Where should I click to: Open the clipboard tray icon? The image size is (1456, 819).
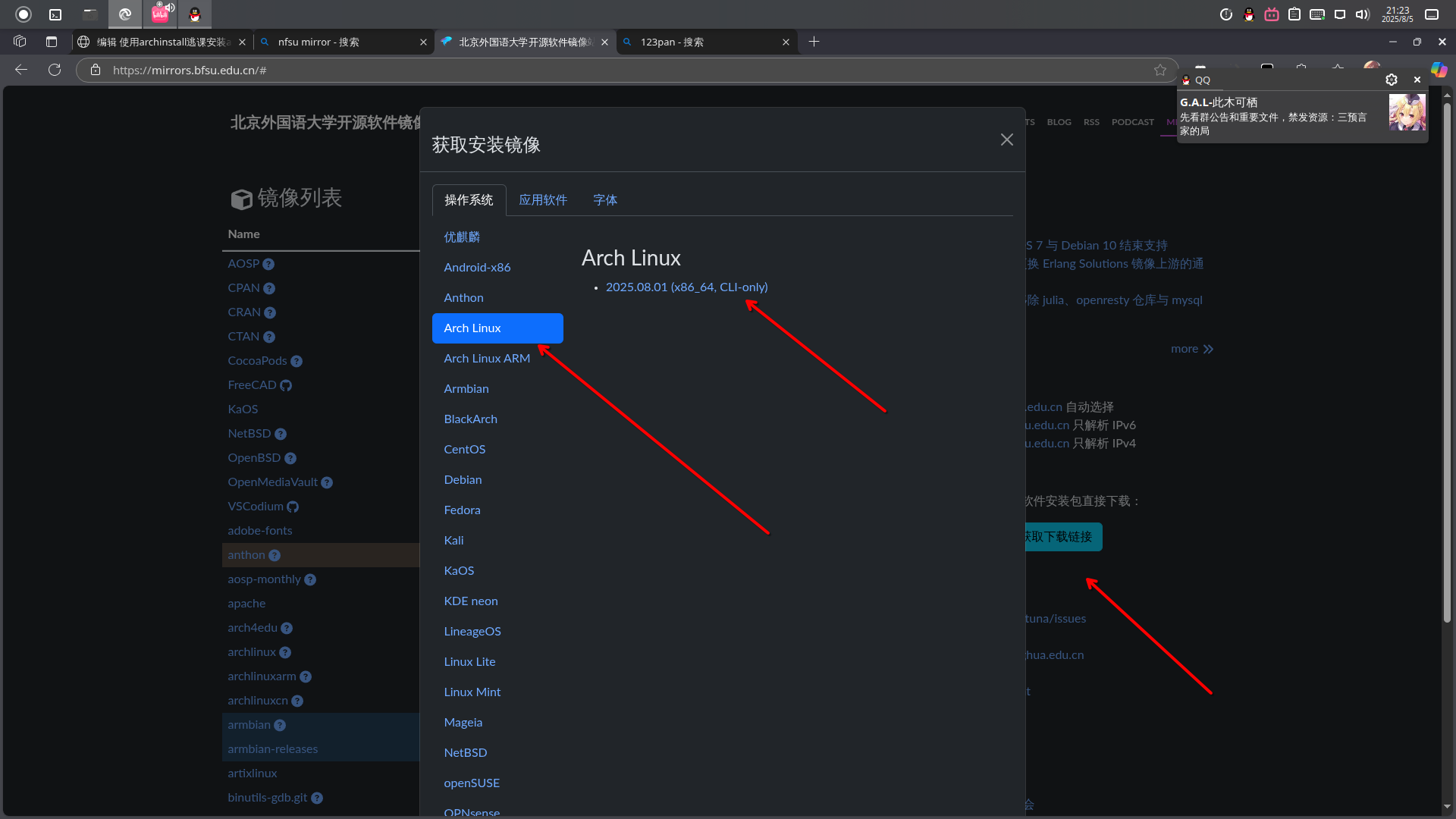1294,14
